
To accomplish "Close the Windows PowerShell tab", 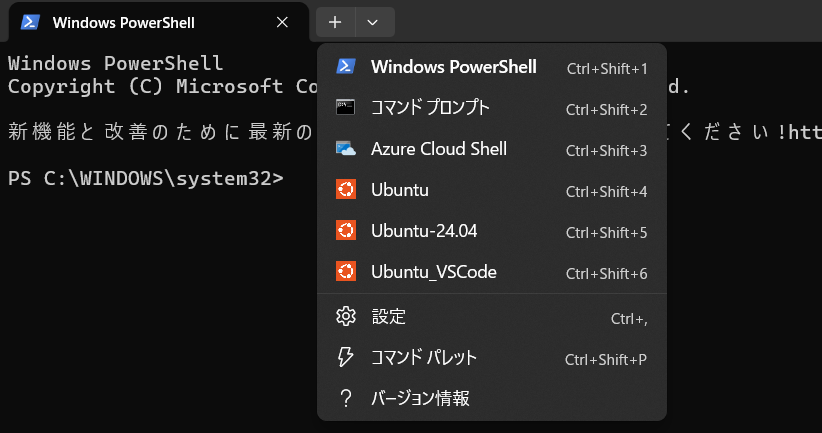I will [x=283, y=22].
